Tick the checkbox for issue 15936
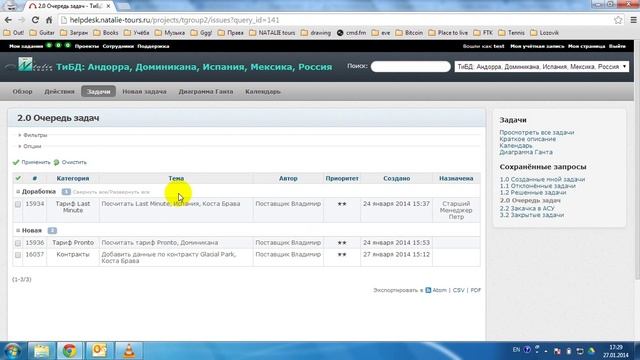This screenshot has width=640, height=360. (18, 243)
